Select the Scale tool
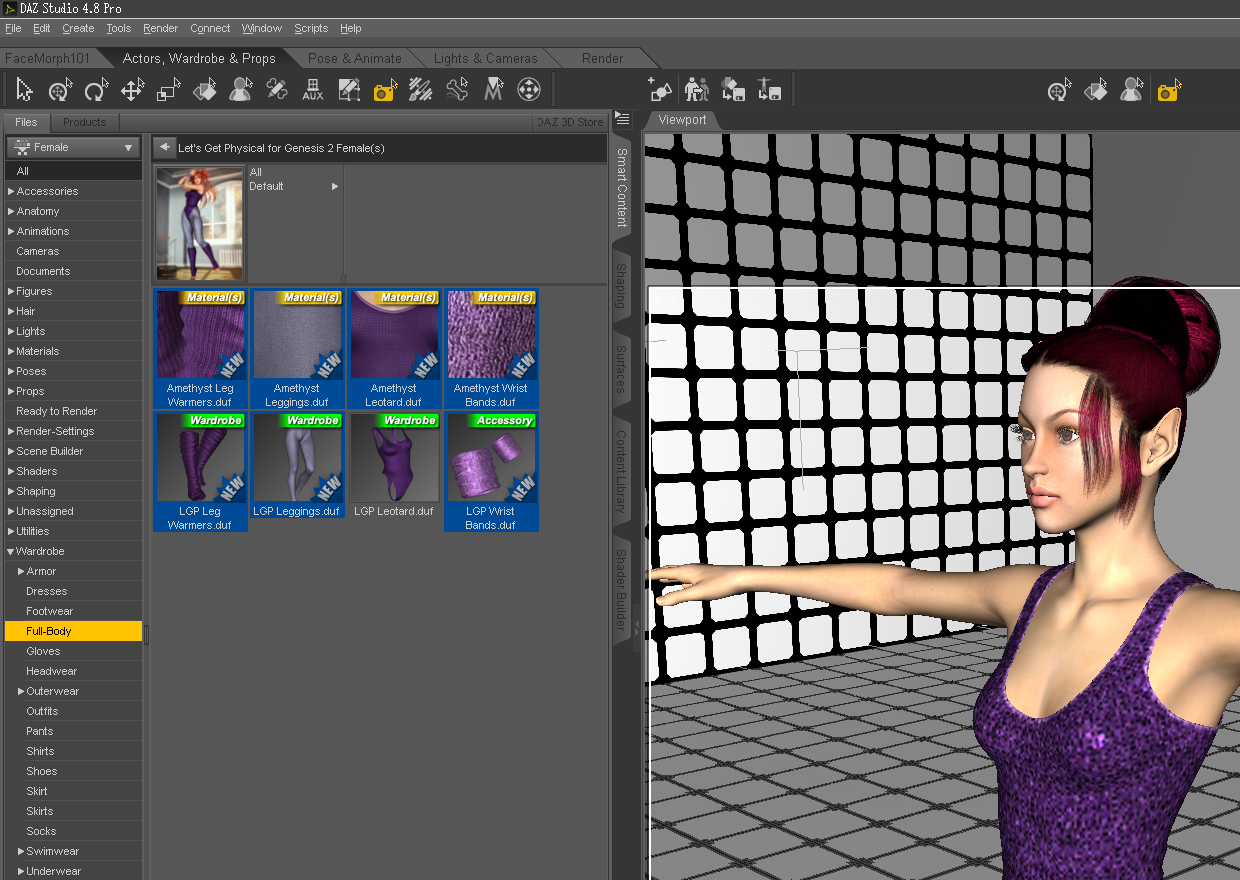This screenshot has width=1240, height=880. pos(168,91)
